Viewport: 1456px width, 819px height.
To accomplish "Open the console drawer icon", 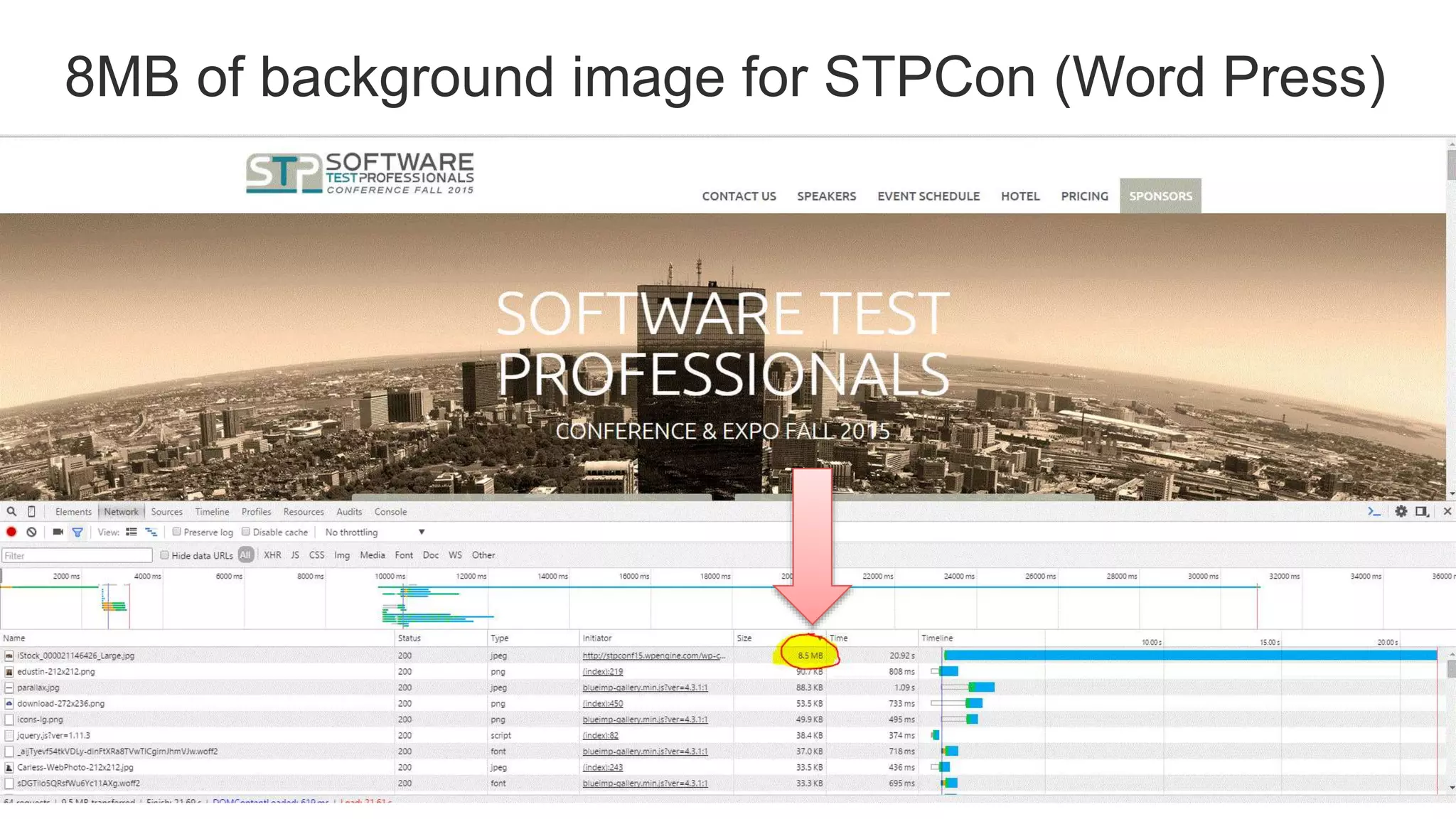I will (x=1374, y=511).
